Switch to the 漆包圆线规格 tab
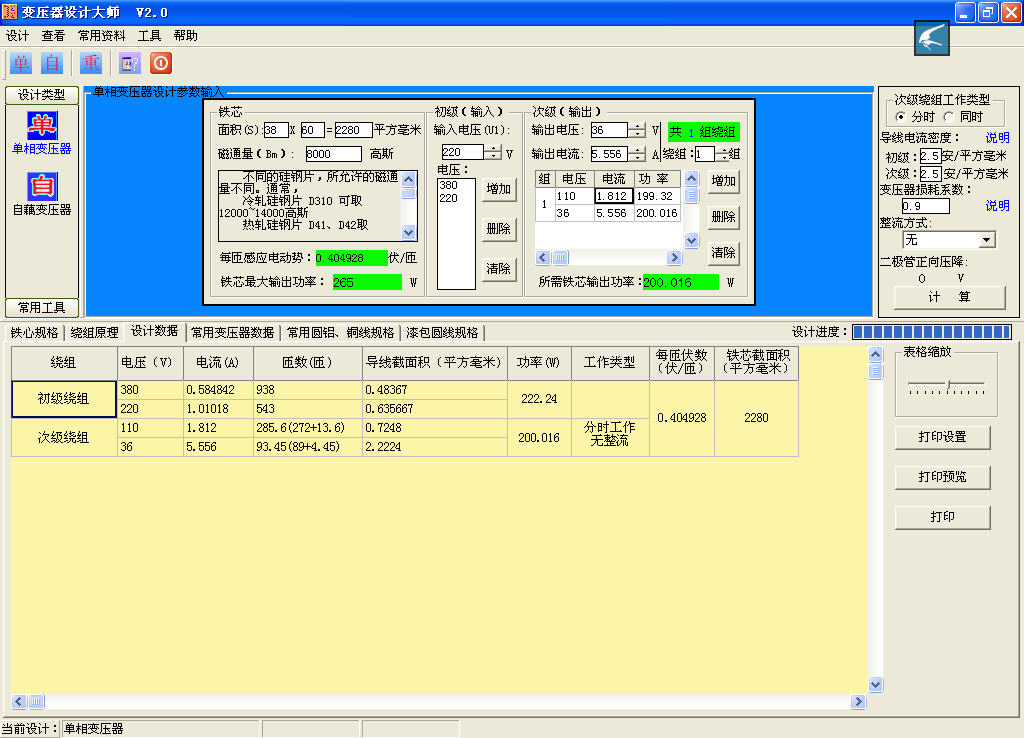Image resolution: width=1024 pixels, height=738 pixels. 442,332
